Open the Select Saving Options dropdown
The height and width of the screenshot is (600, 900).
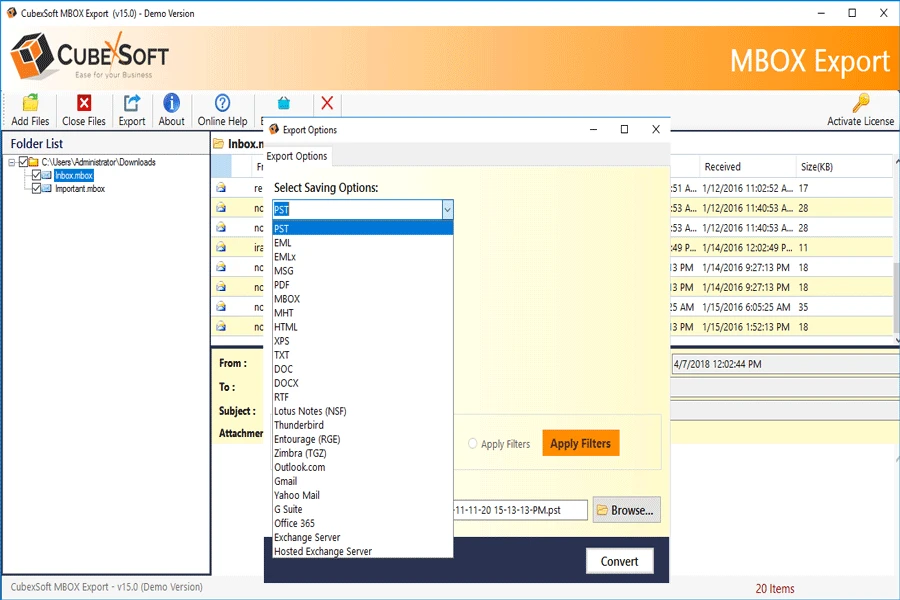pos(447,209)
